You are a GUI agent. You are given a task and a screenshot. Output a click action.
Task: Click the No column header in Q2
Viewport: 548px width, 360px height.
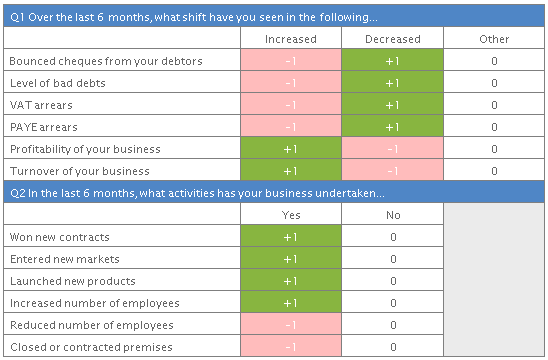392,215
